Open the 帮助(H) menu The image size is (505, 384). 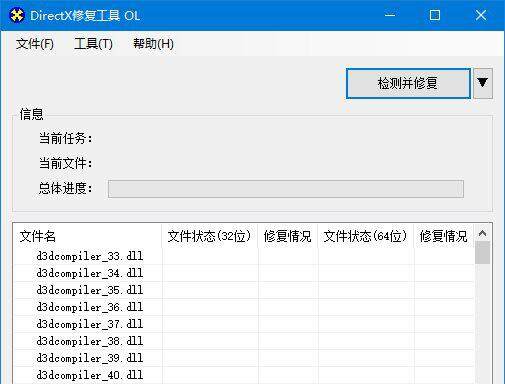153,44
